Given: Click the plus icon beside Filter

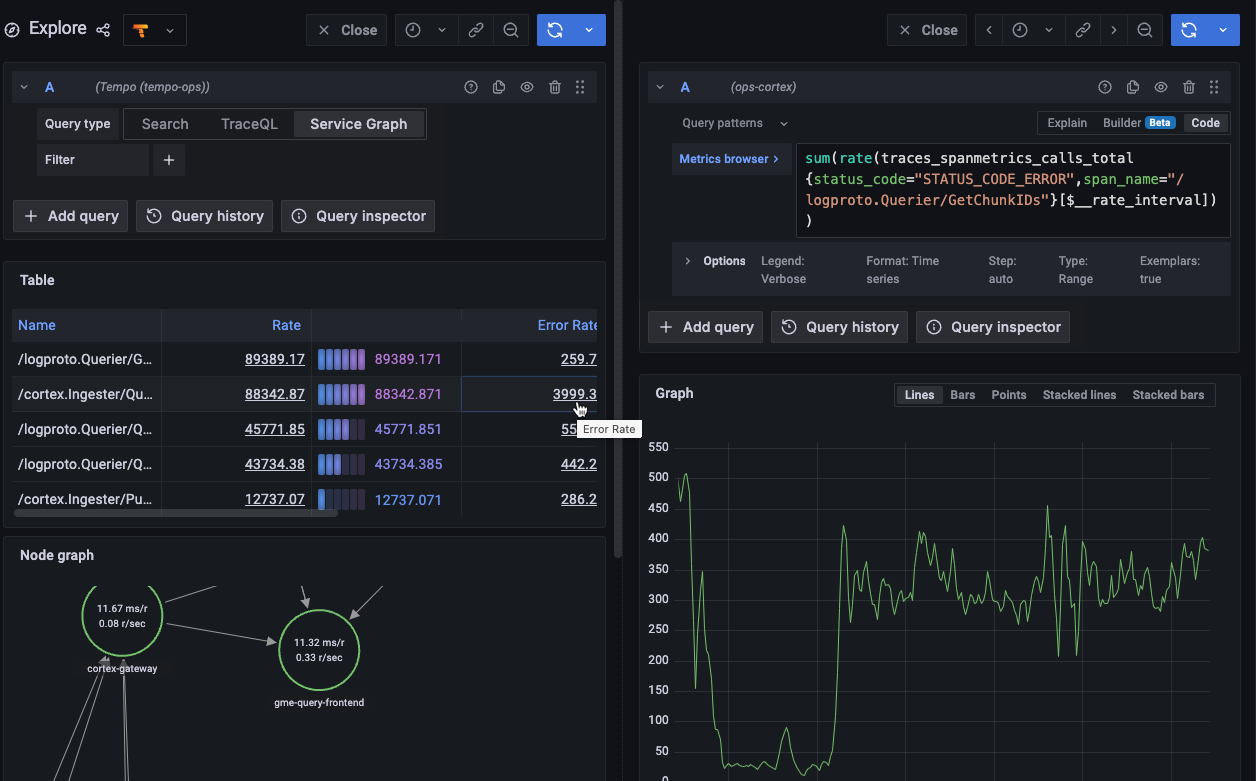Looking at the screenshot, I should point(168,160).
